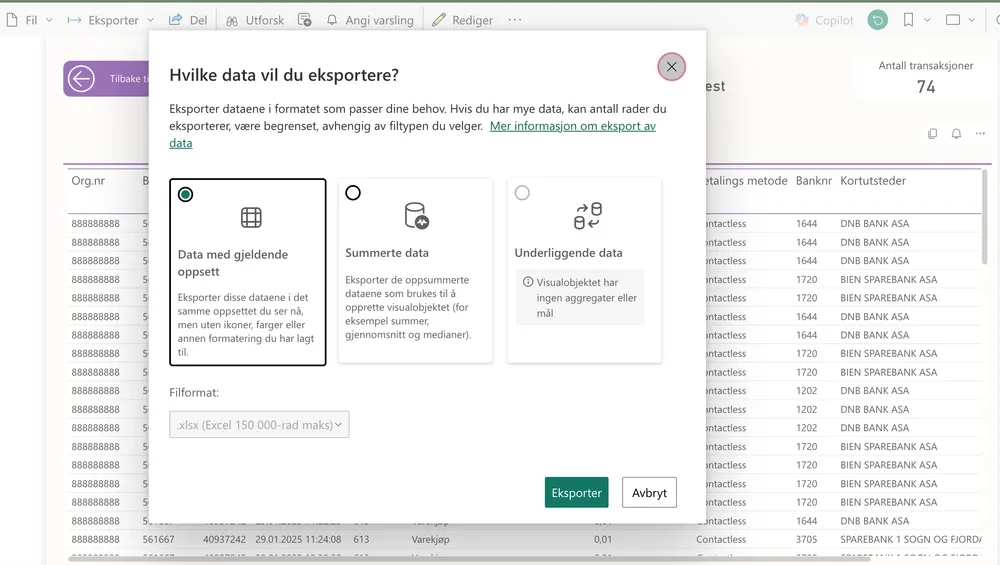
Task: Select the 'Underliggende data' radio button
Action: (522, 193)
